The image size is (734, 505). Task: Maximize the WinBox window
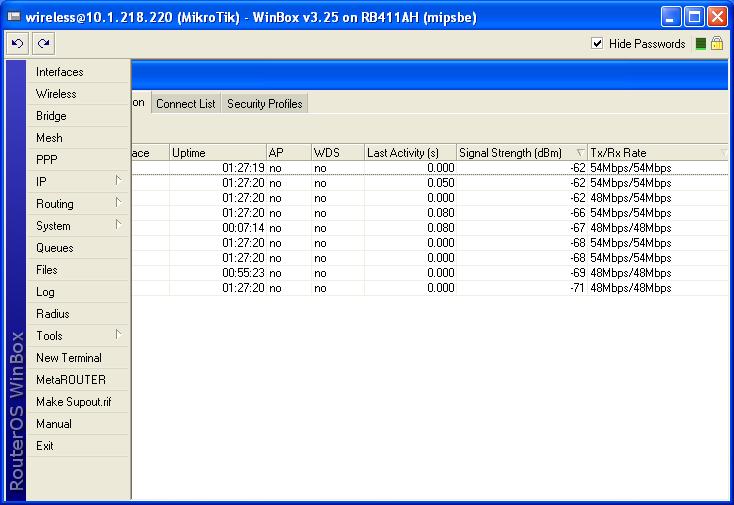tap(694, 17)
